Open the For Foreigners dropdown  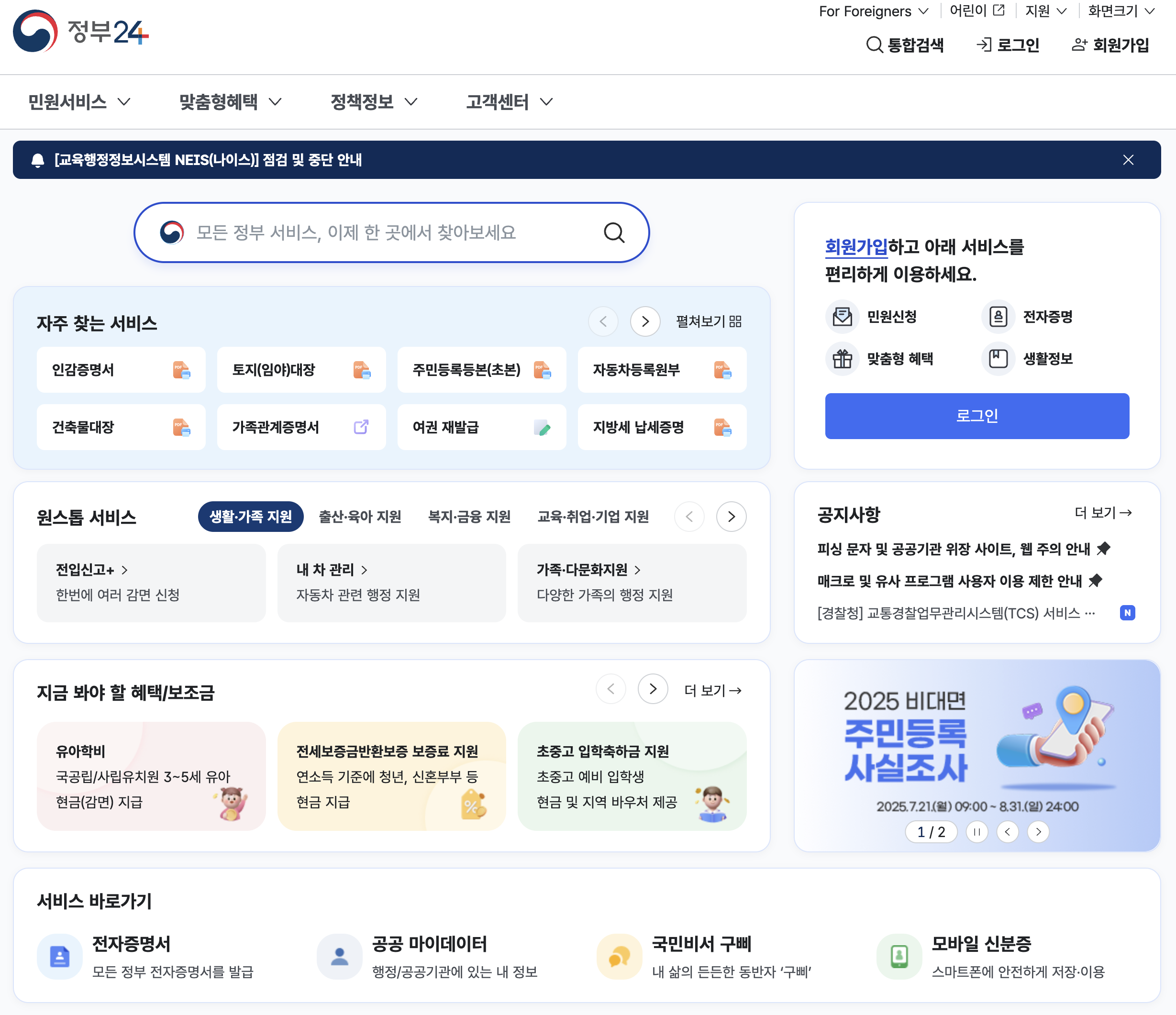[x=873, y=11]
